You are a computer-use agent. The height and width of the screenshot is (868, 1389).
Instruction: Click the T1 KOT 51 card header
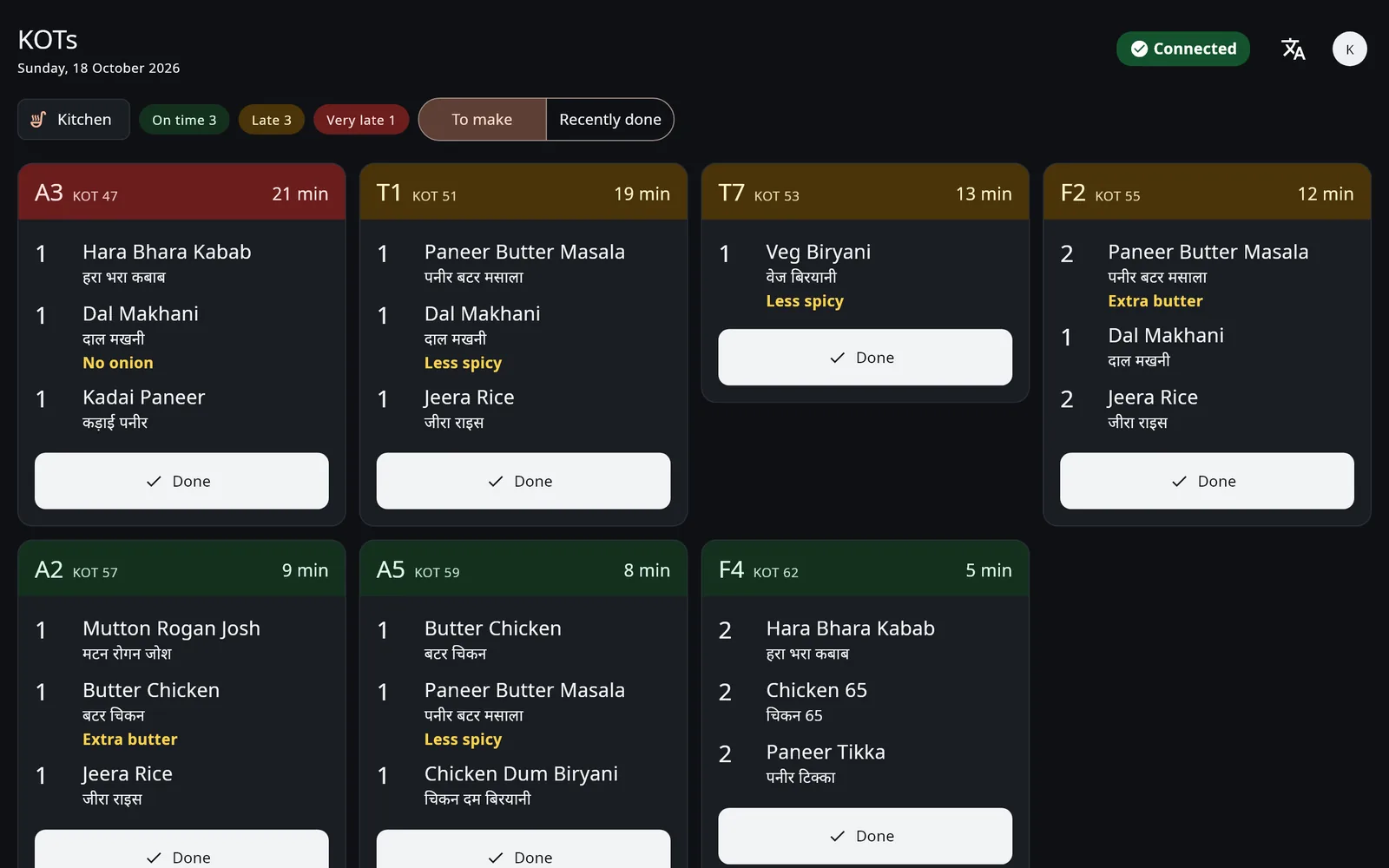pos(523,192)
